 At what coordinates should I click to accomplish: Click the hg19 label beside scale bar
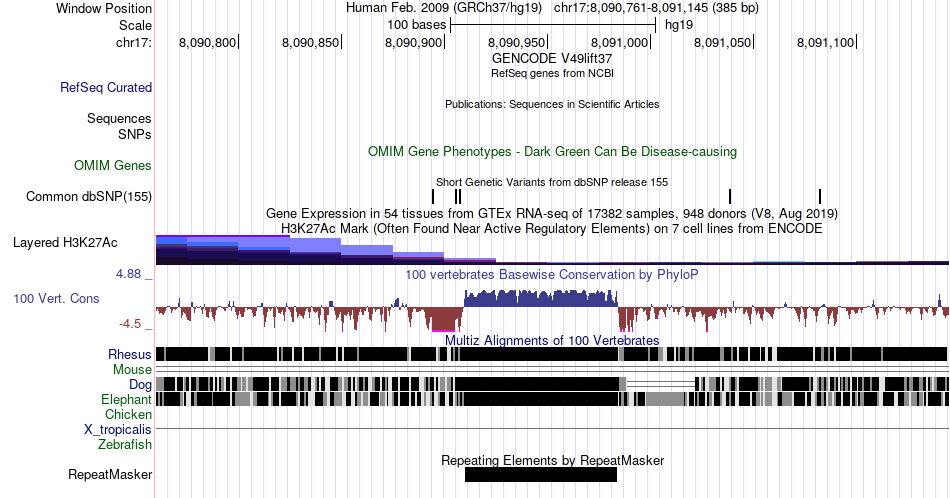(x=679, y=25)
